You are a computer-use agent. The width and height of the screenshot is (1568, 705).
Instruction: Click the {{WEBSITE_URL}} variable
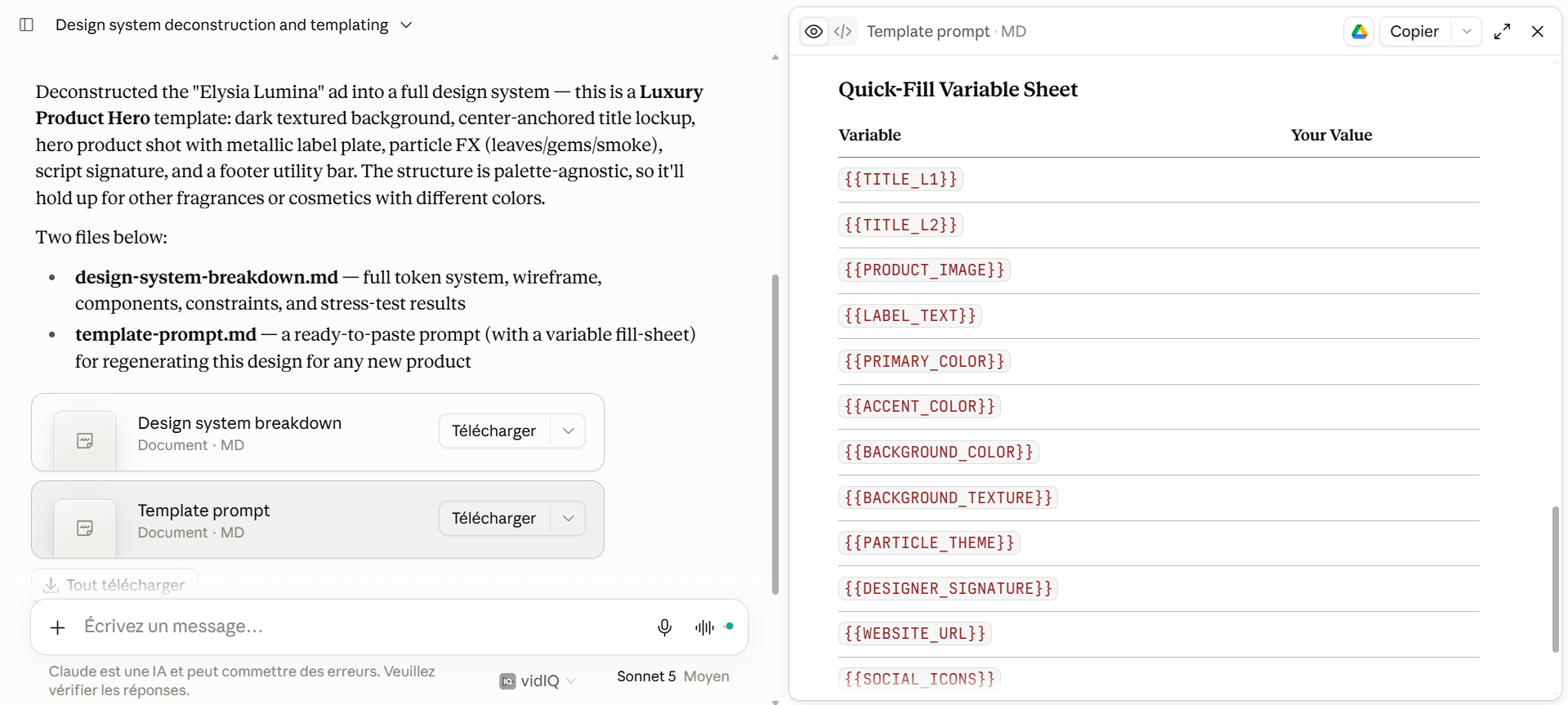coord(915,633)
